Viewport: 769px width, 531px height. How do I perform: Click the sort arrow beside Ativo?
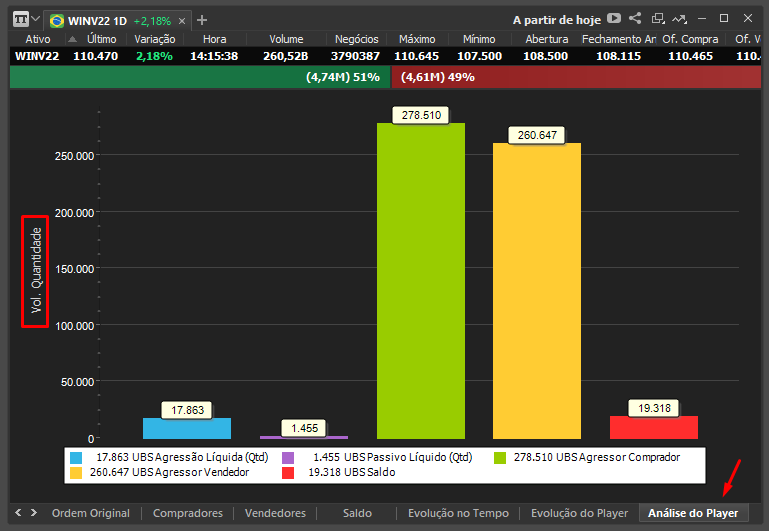(72, 39)
